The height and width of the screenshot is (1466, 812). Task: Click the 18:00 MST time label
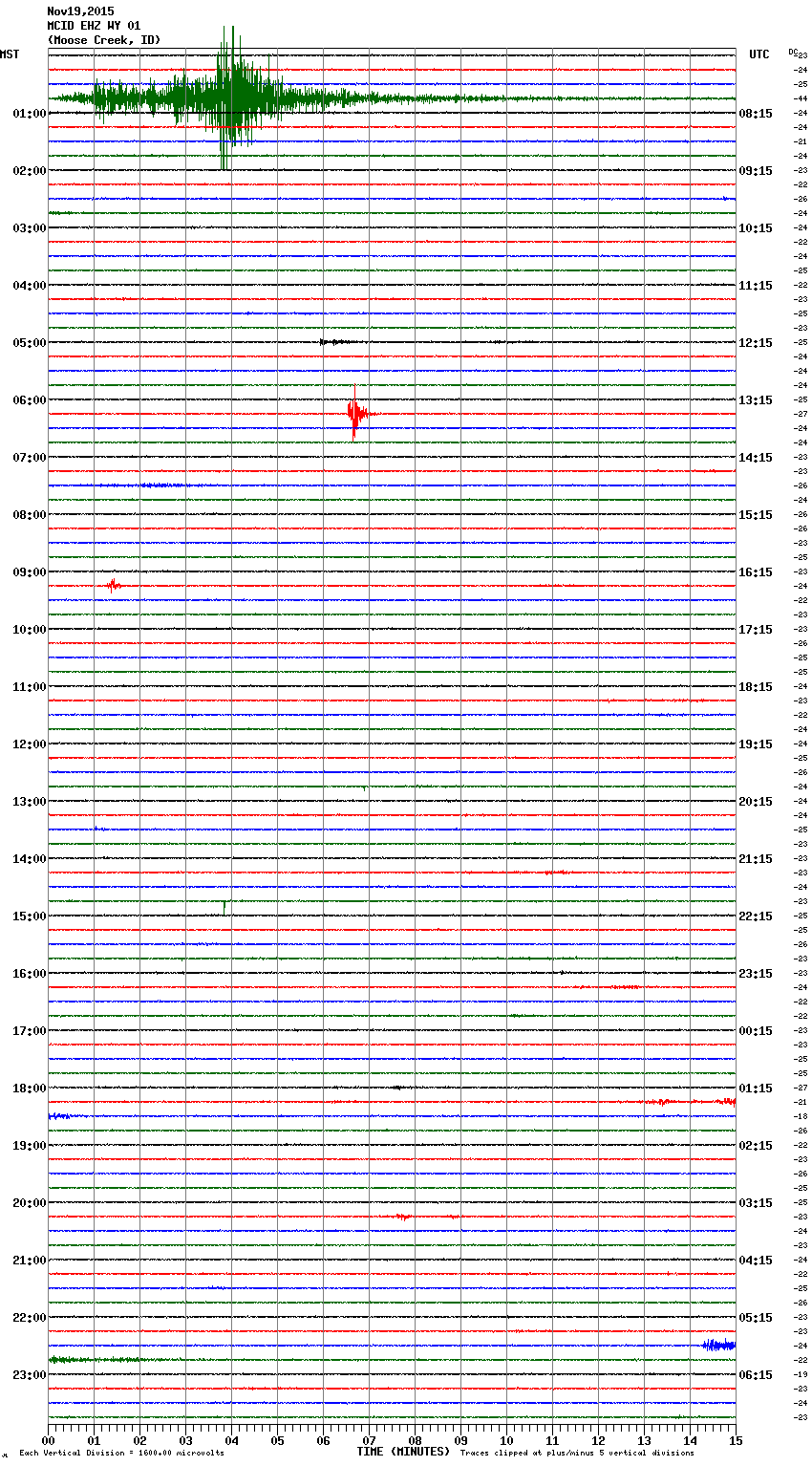click(x=30, y=1089)
